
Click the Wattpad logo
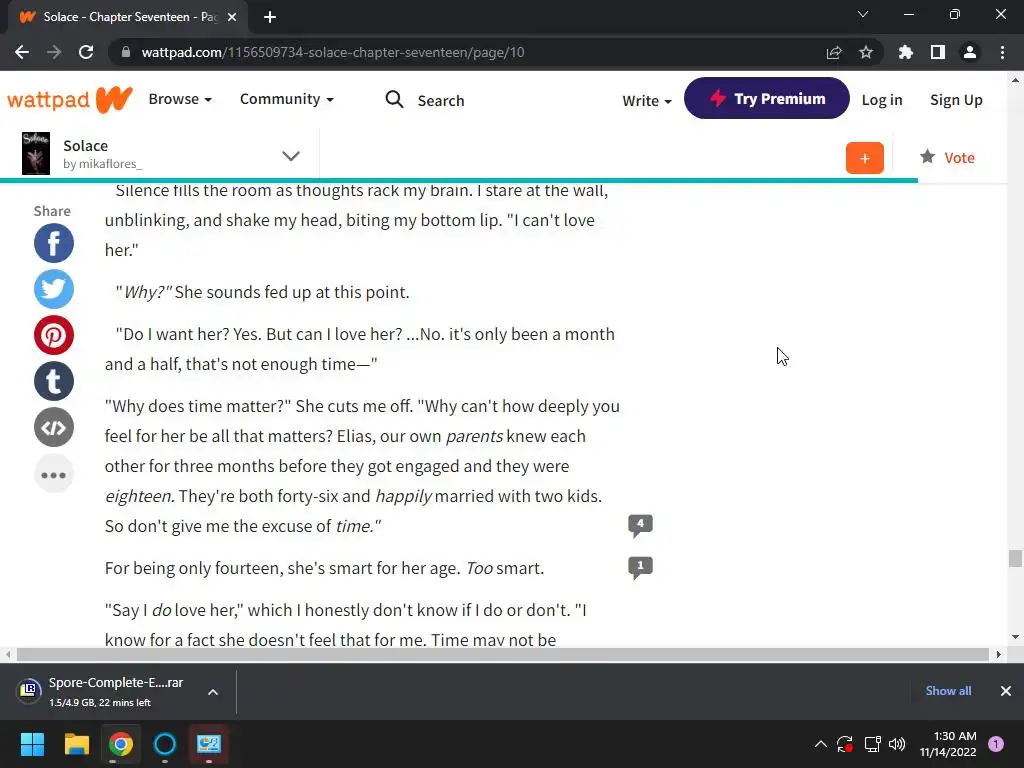tap(70, 99)
